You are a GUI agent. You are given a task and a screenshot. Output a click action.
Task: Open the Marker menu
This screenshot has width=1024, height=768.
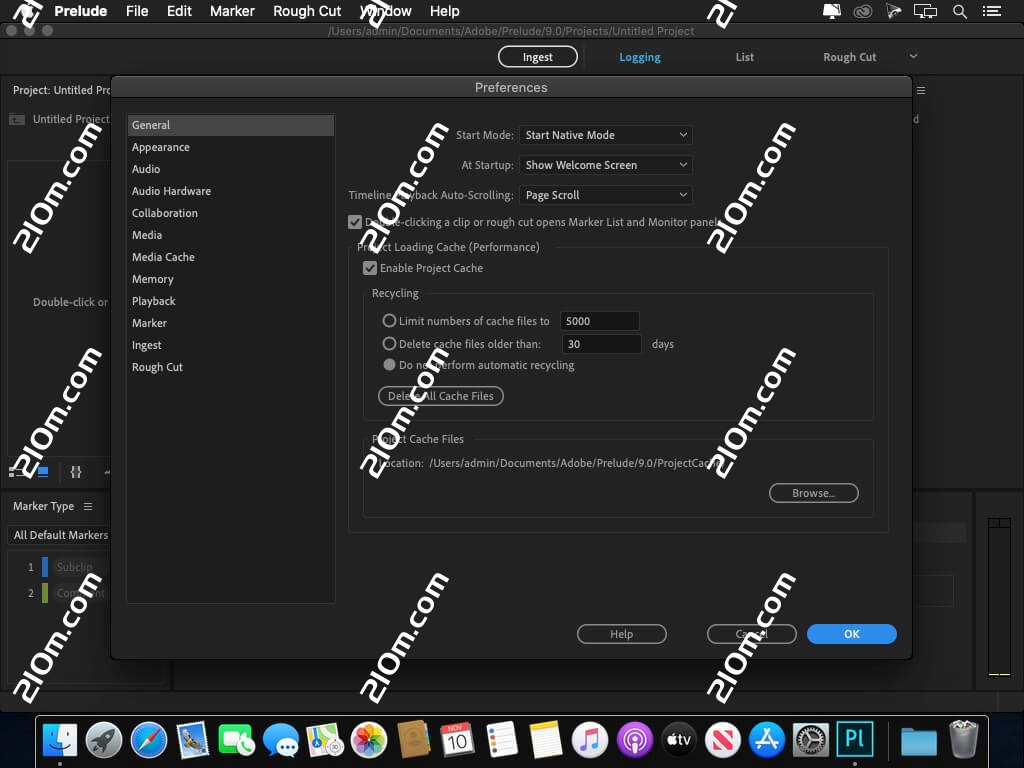pos(232,11)
